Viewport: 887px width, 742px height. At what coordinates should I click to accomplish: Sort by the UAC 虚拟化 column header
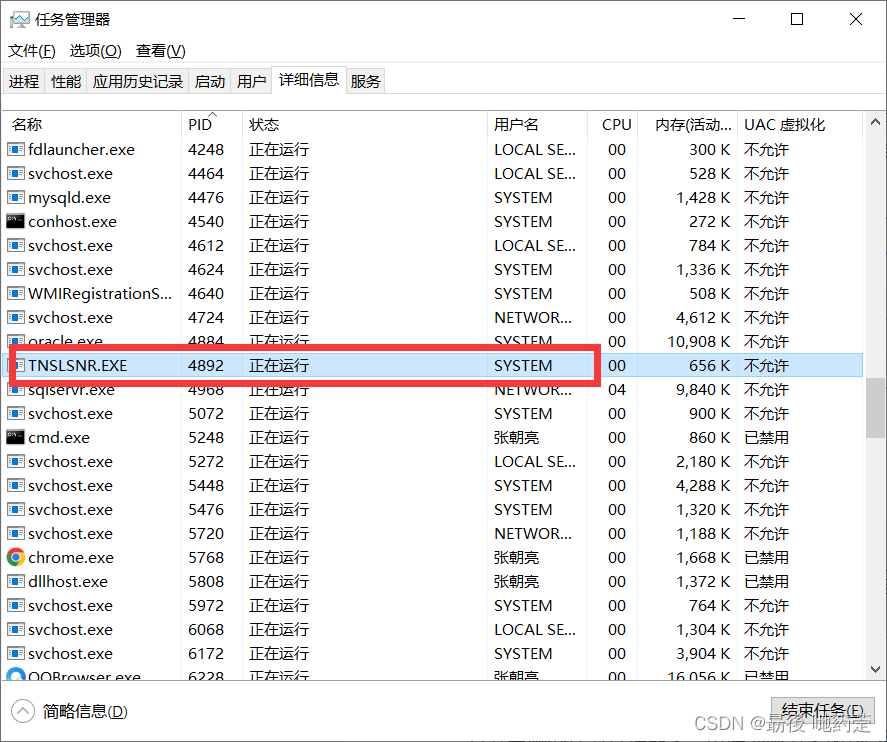tap(800, 124)
